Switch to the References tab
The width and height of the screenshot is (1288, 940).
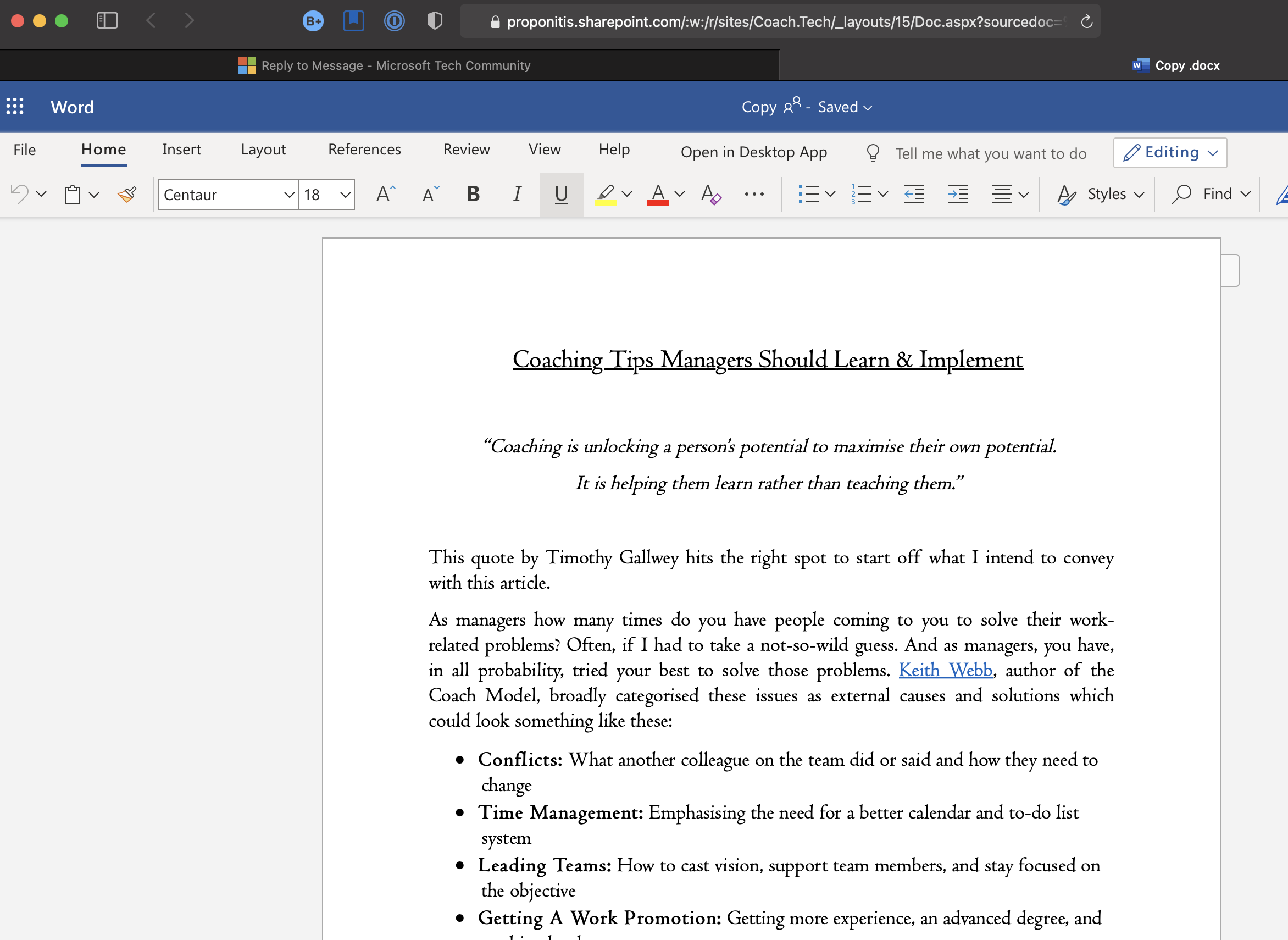tap(364, 149)
